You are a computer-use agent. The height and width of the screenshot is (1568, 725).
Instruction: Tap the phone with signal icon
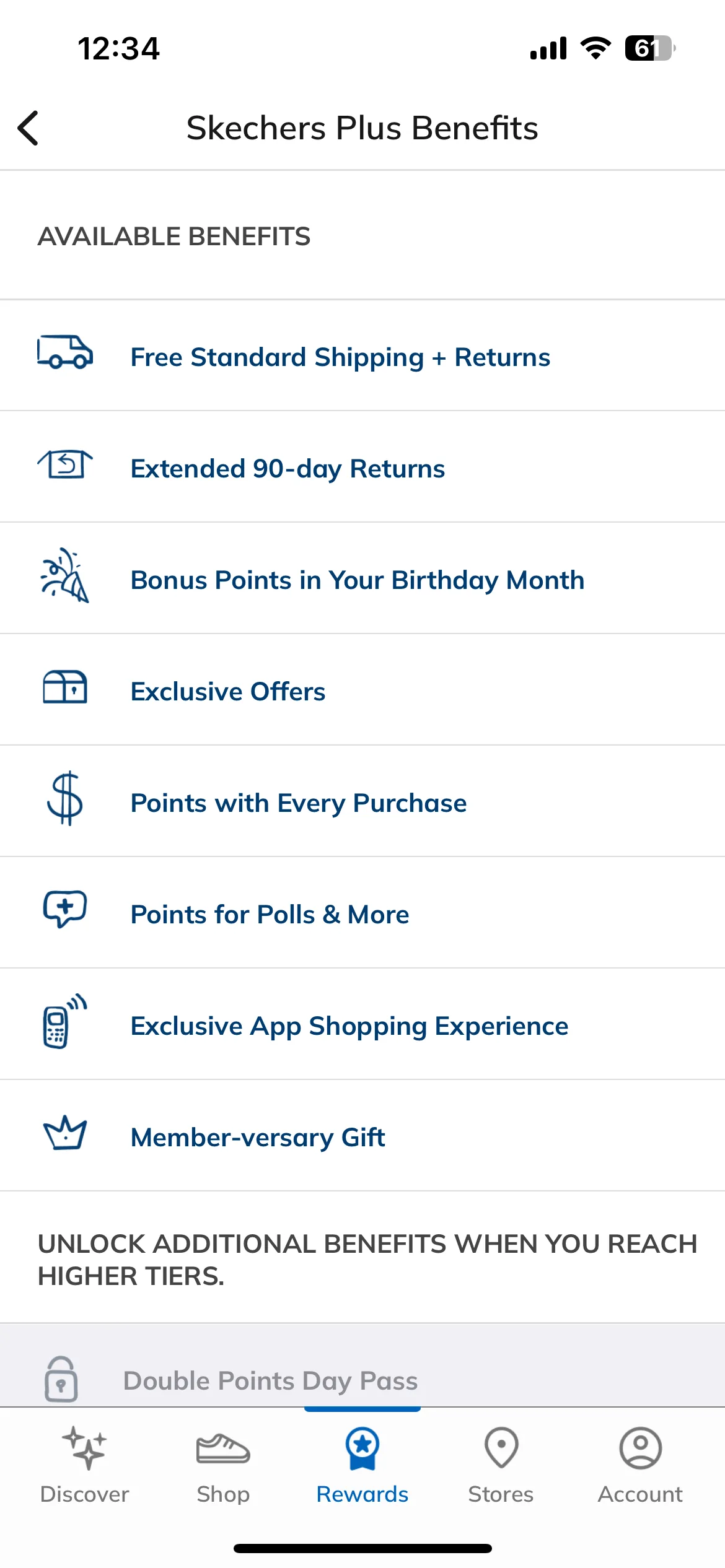click(x=65, y=1021)
